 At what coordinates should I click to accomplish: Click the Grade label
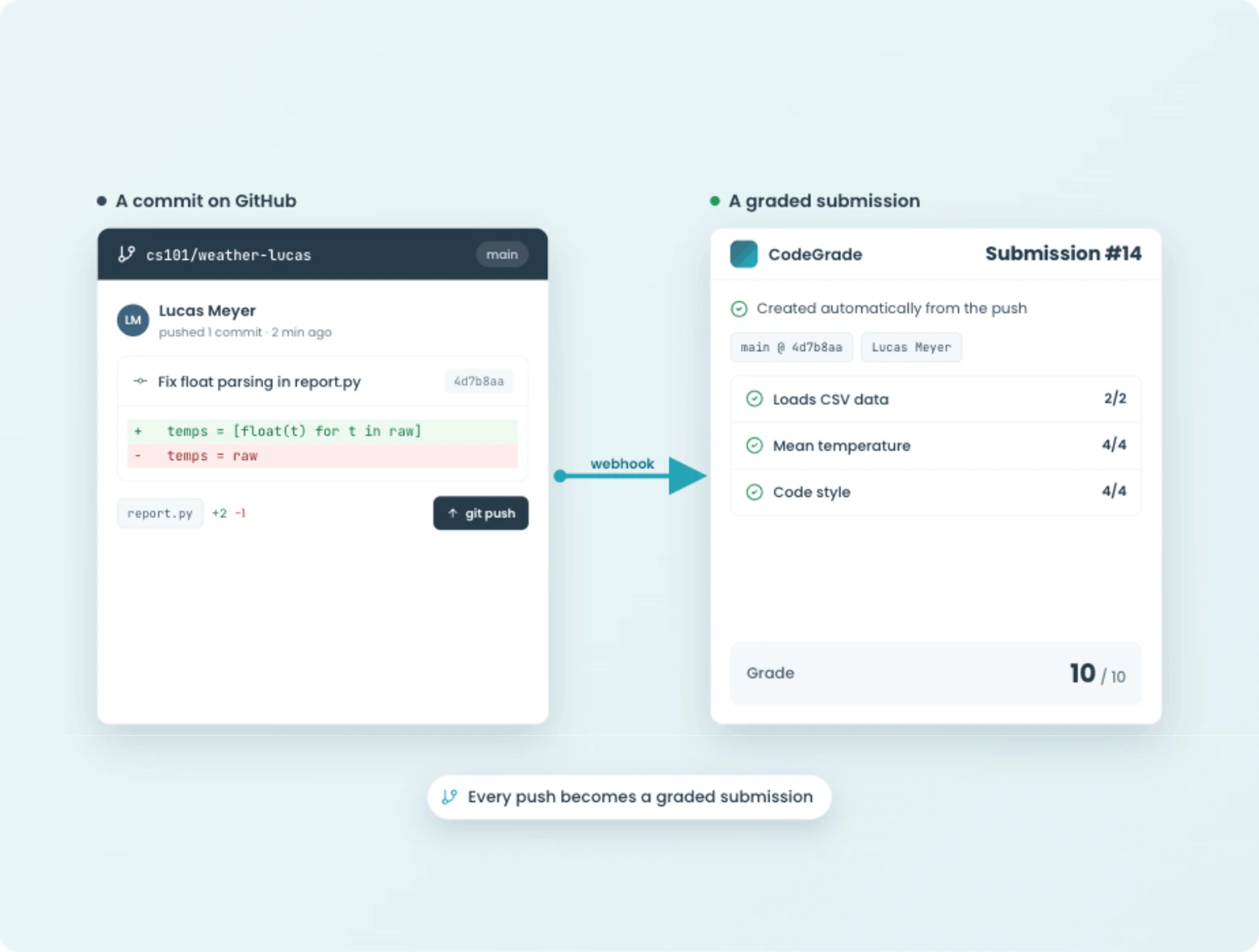click(x=770, y=673)
